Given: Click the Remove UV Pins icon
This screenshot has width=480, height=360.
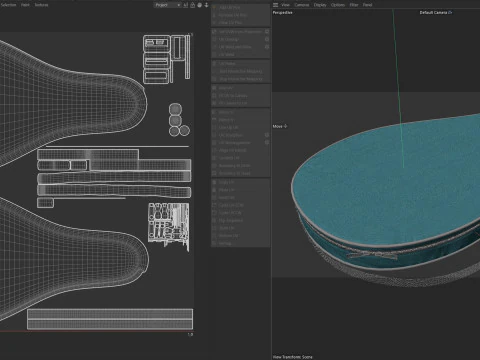Looking at the screenshot, I should 215,15.
